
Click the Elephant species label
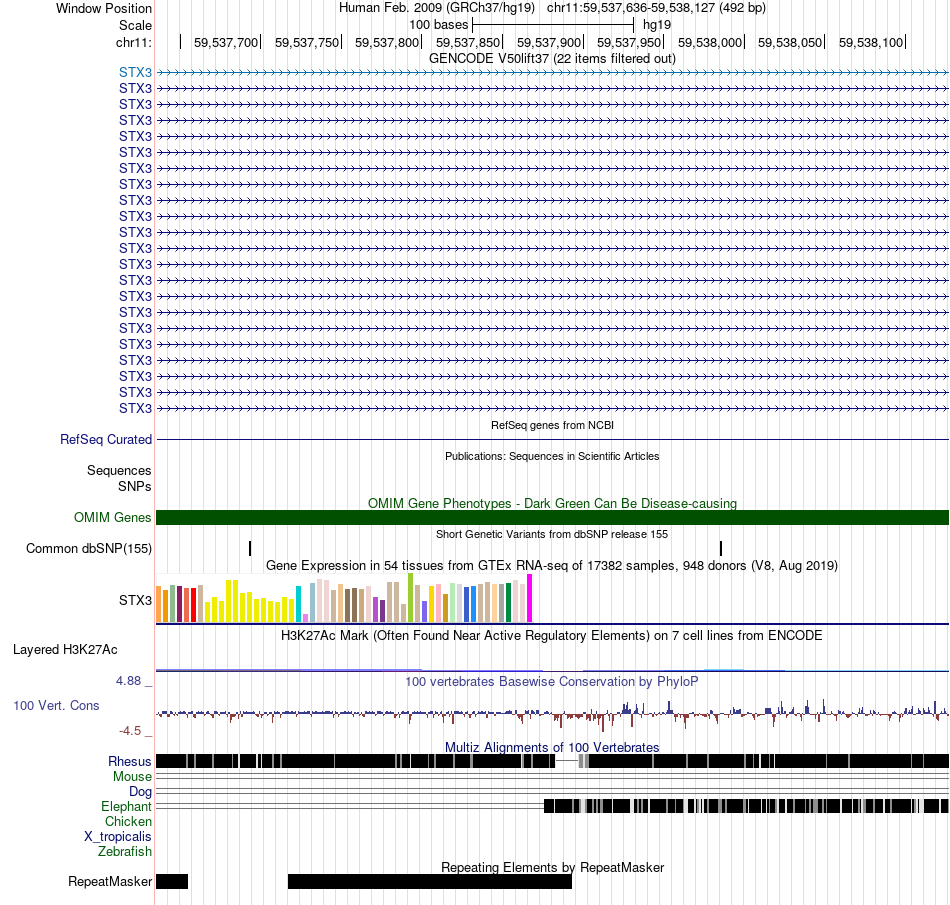(126, 807)
